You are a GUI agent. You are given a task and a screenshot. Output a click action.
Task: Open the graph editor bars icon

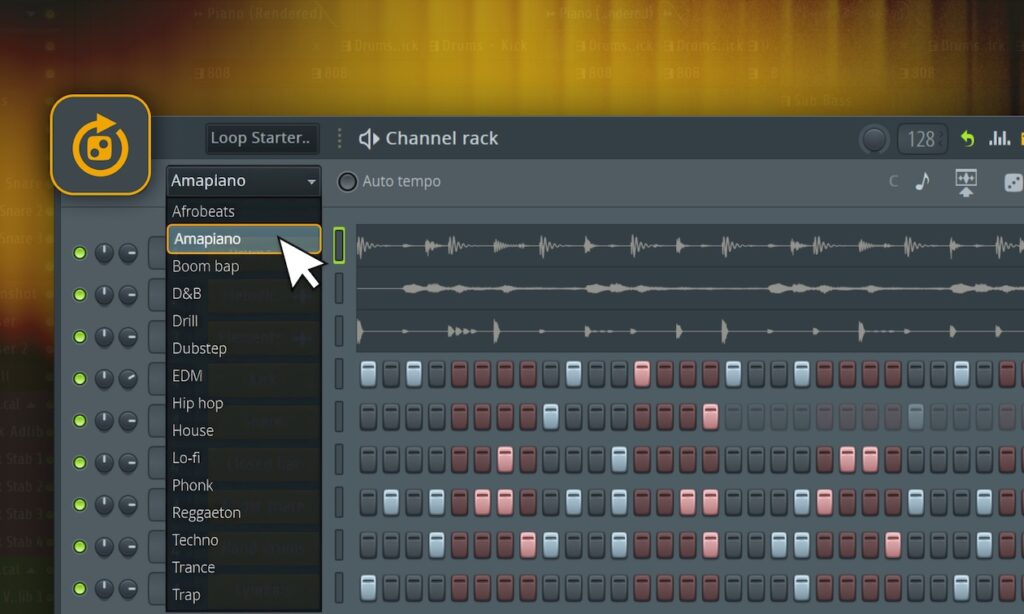(999, 138)
